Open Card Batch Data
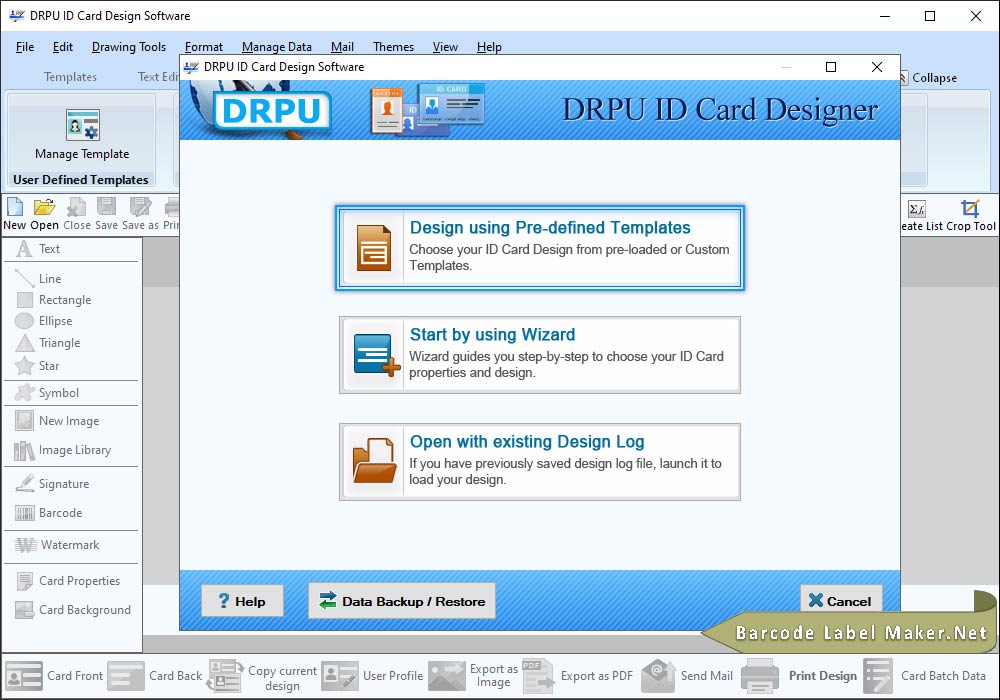Viewport: 1000px width, 700px height. [925, 676]
